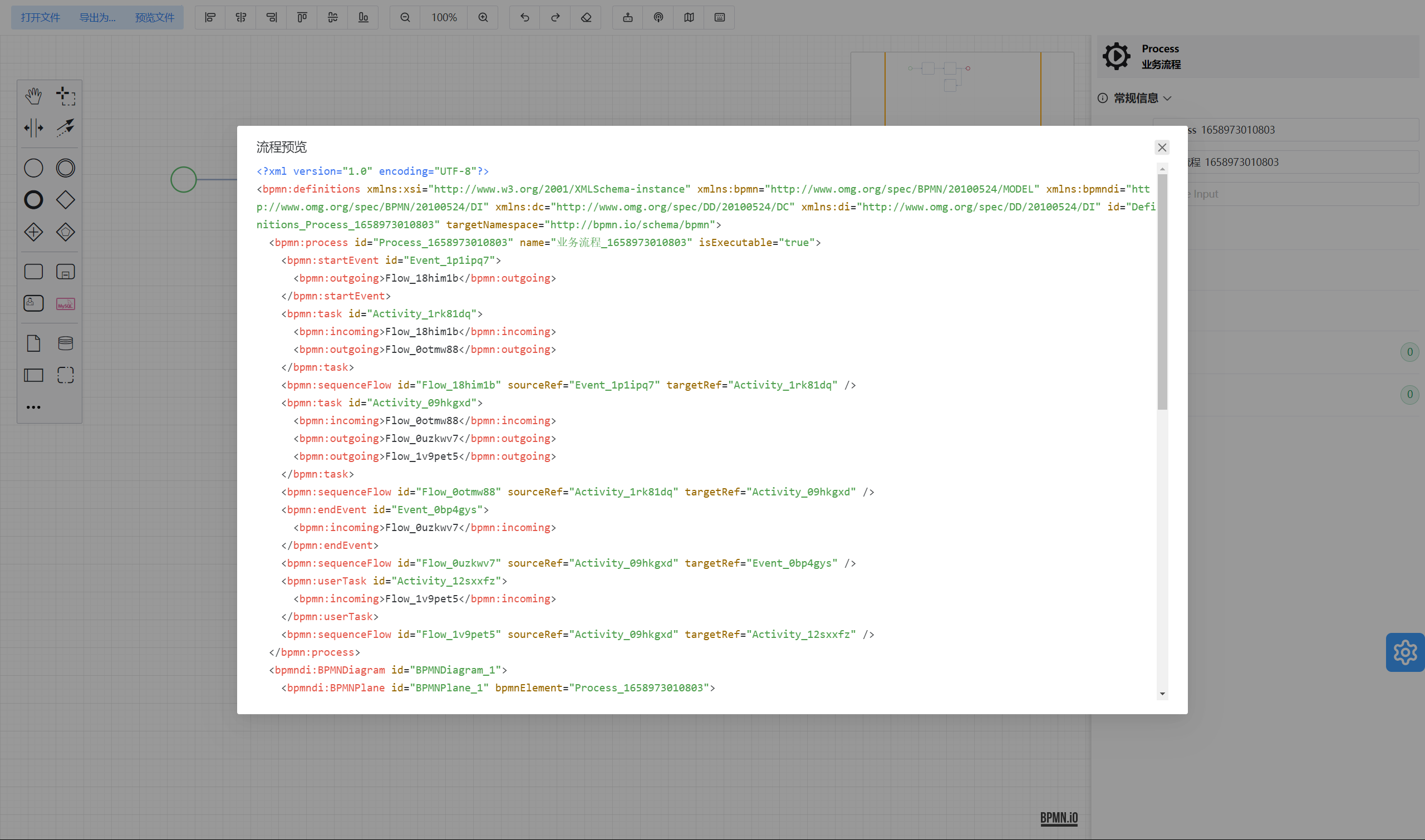Select the MySQL task palette icon

pyautogui.click(x=66, y=304)
